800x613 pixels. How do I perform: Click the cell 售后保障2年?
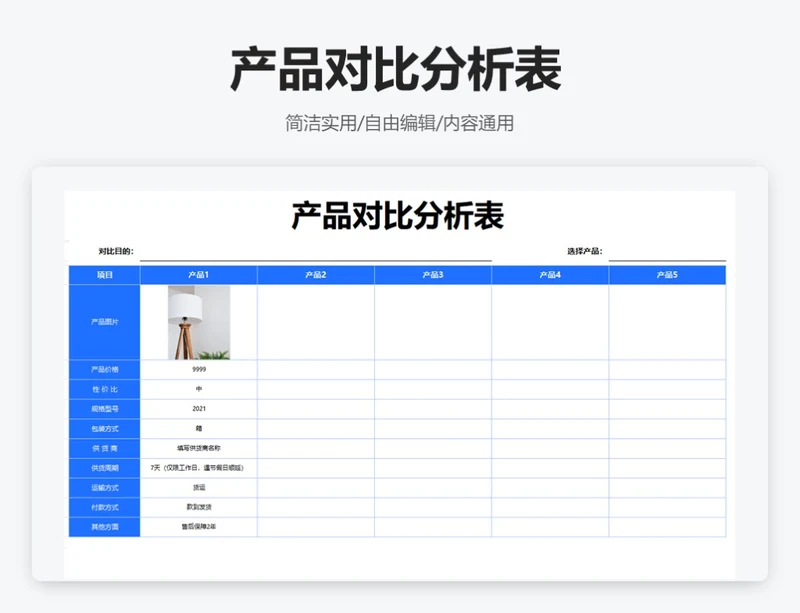[199, 527]
